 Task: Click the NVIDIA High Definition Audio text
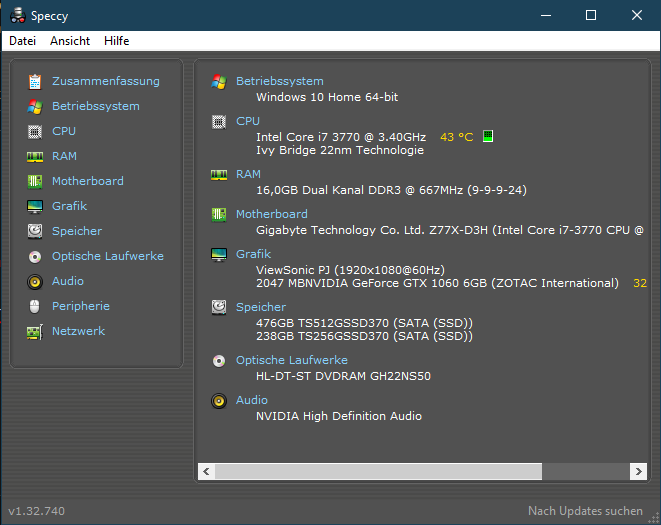point(339,416)
